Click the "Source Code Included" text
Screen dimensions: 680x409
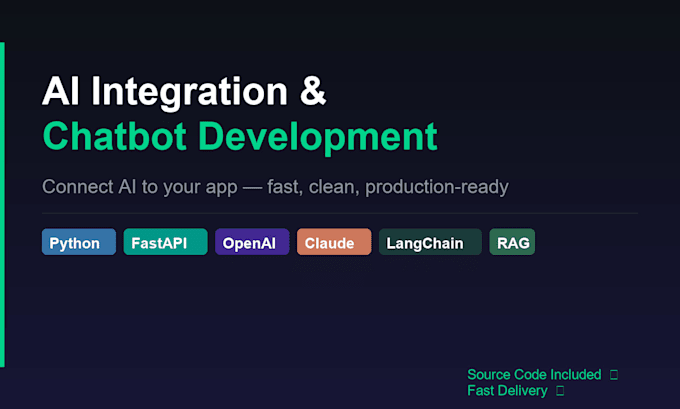tap(534, 374)
